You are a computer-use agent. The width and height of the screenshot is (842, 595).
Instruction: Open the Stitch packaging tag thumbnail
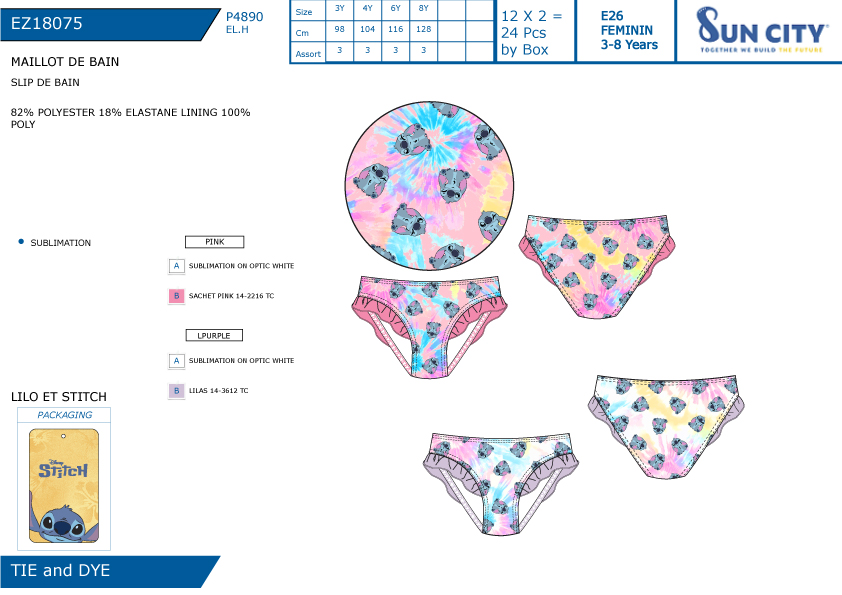[64, 485]
